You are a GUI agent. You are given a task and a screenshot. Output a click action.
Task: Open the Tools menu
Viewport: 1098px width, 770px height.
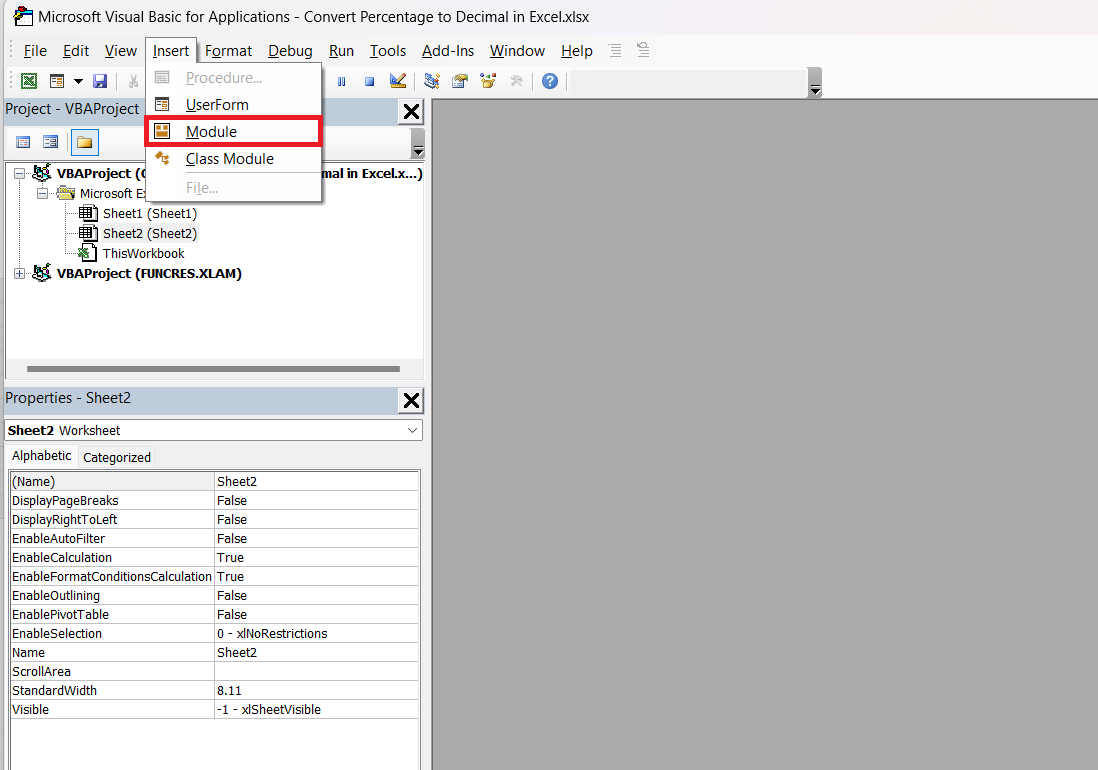click(388, 51)
